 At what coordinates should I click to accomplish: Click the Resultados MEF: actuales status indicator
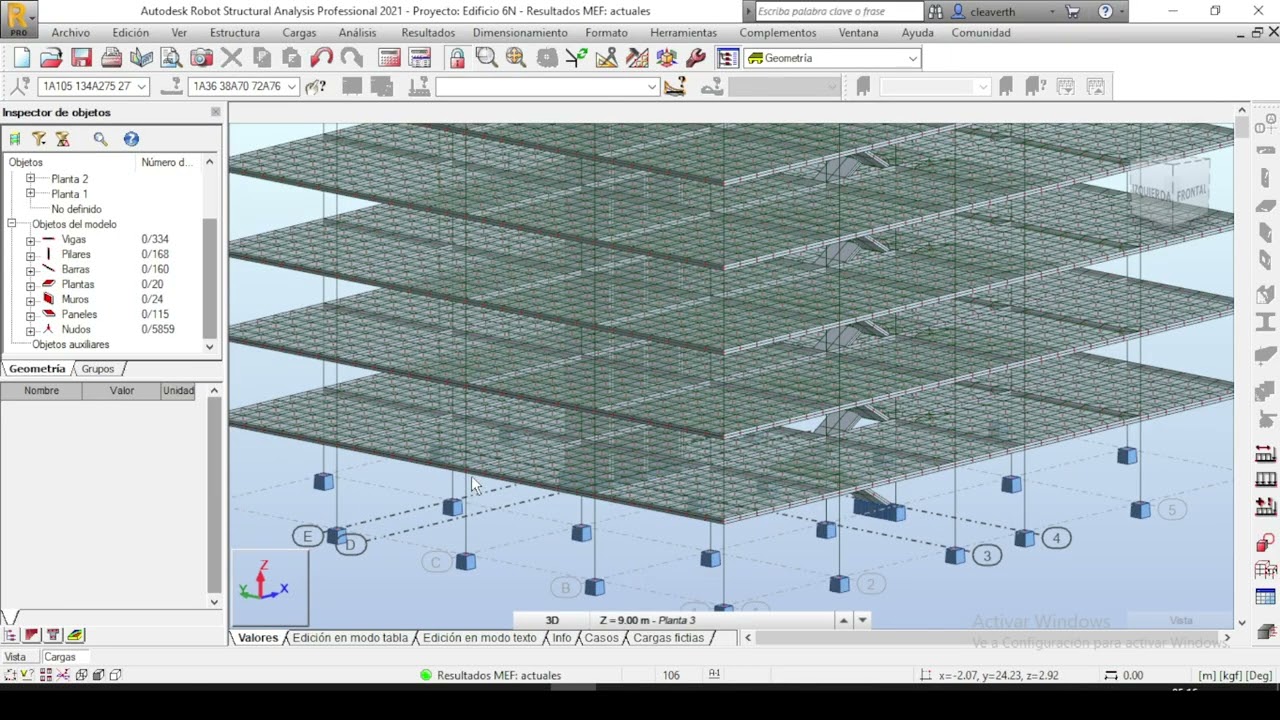pos(490,675)
